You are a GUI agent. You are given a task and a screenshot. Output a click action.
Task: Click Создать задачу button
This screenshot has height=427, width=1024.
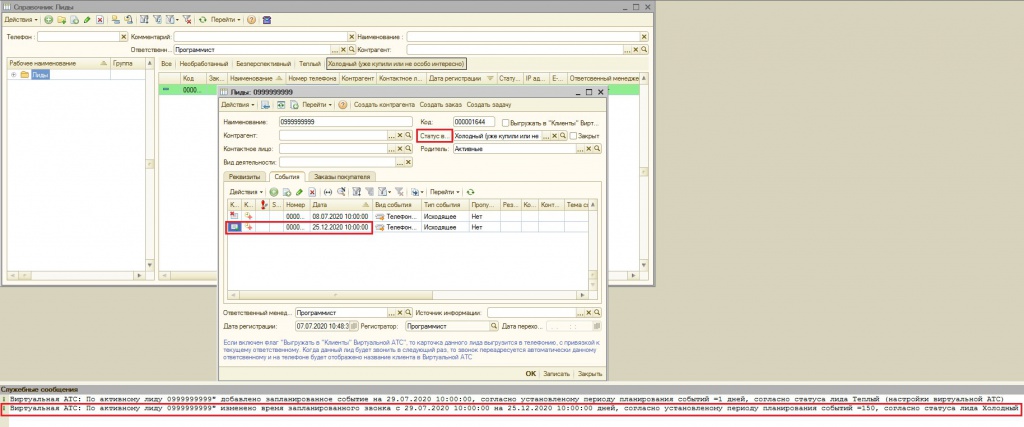pos(488,104)
